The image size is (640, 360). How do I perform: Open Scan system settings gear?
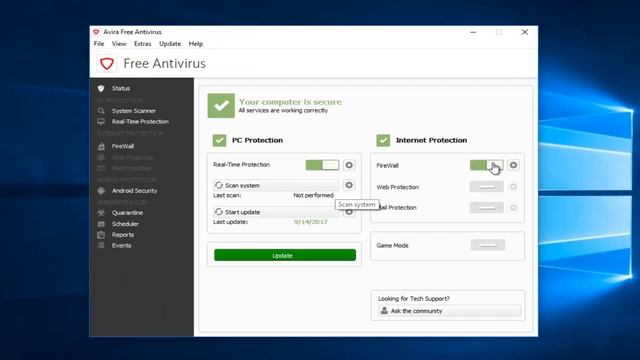(x=349, y=185)
